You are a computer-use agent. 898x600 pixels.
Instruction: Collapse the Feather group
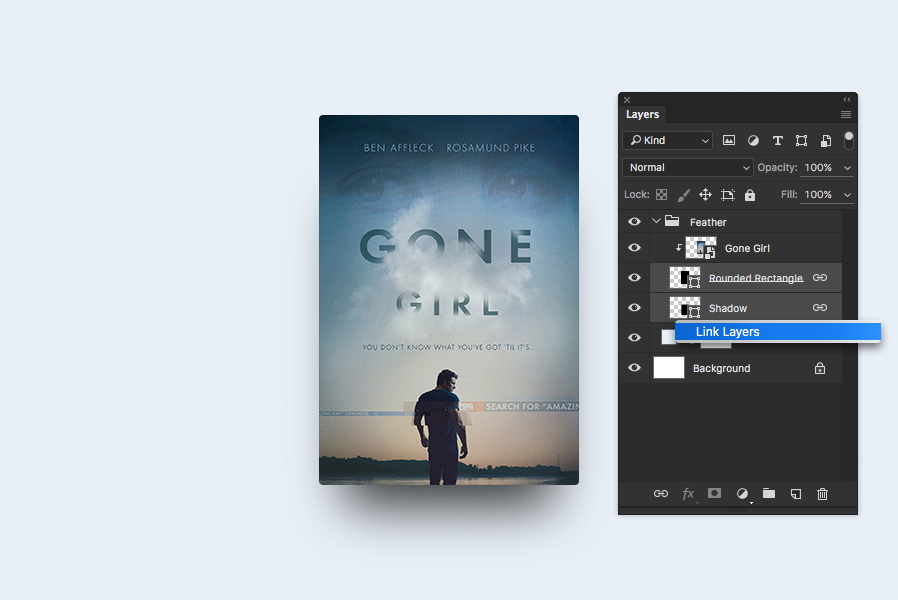tap(655, 221)
